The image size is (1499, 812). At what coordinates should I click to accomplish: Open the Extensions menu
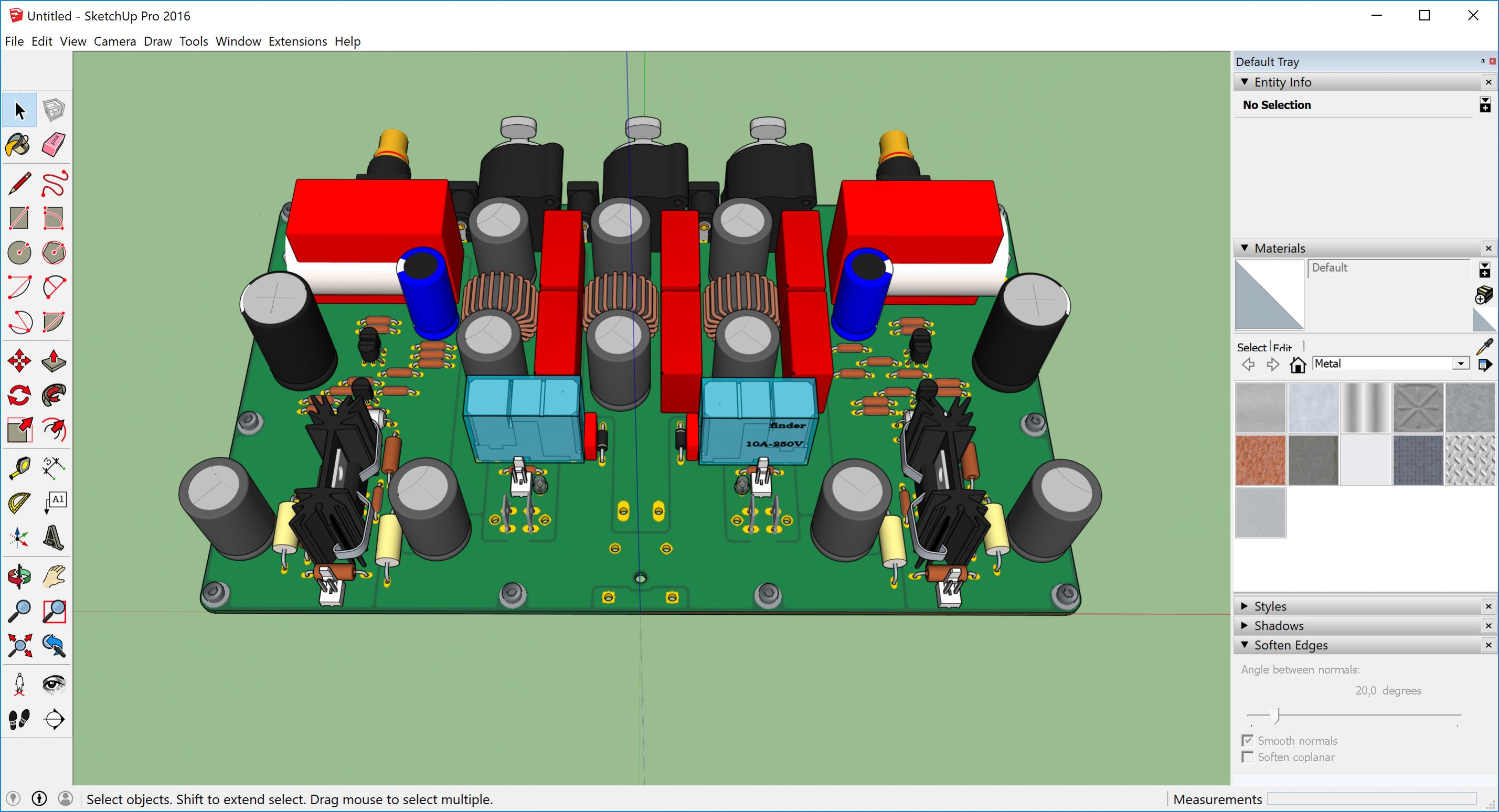click(297, 41)
